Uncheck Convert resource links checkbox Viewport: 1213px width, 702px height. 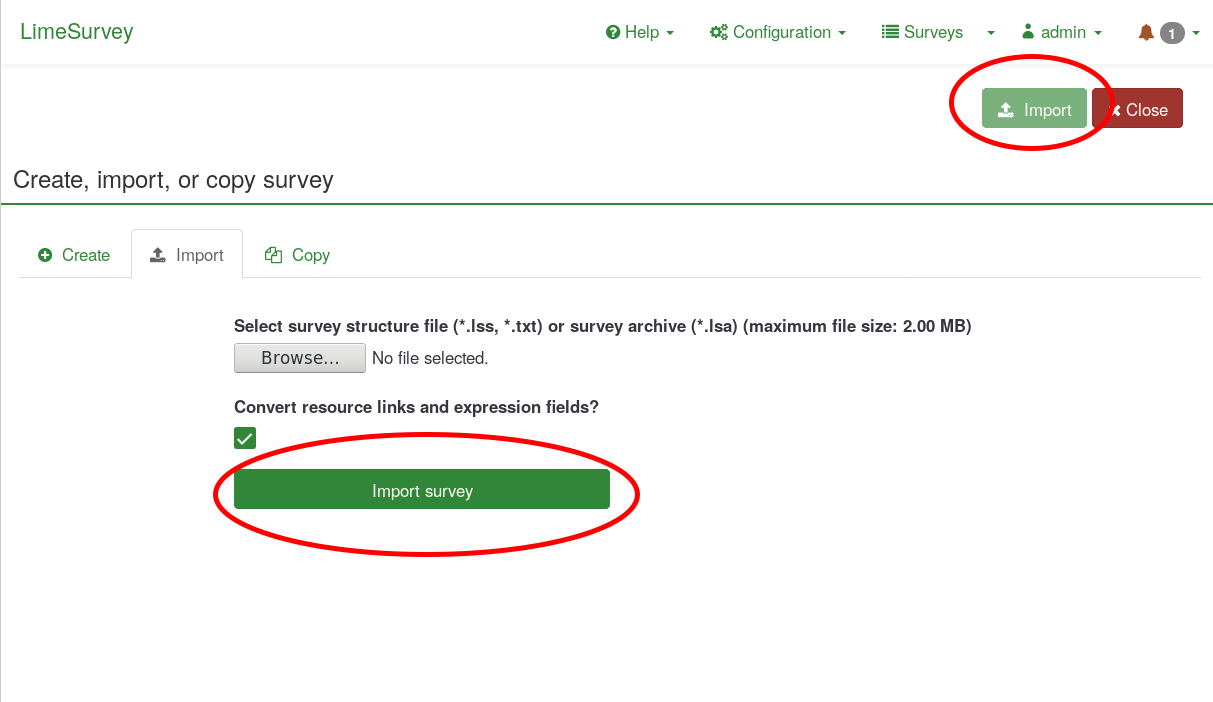click(x=245, y=438)
